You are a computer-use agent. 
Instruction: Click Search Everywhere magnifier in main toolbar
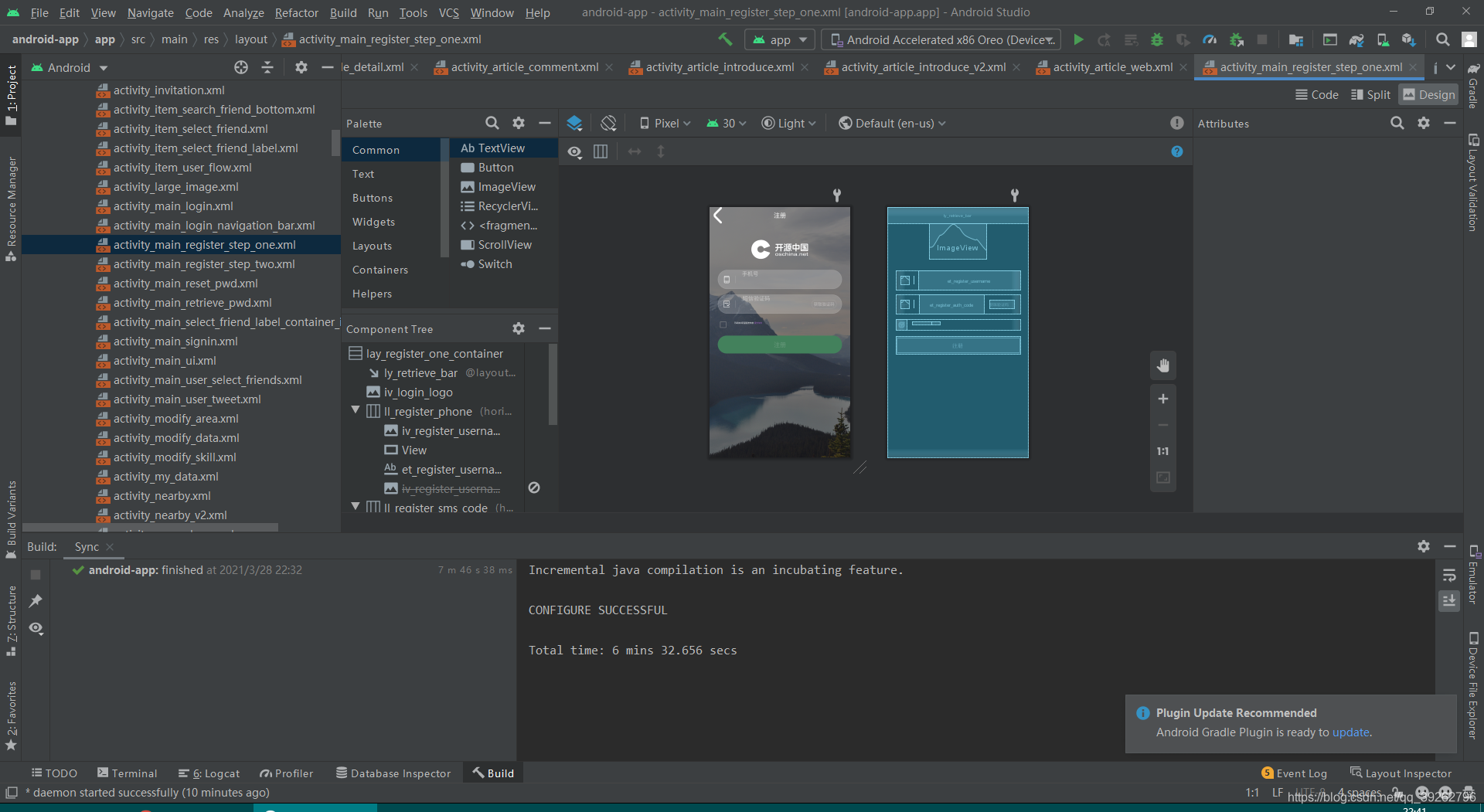(1442, 39)
